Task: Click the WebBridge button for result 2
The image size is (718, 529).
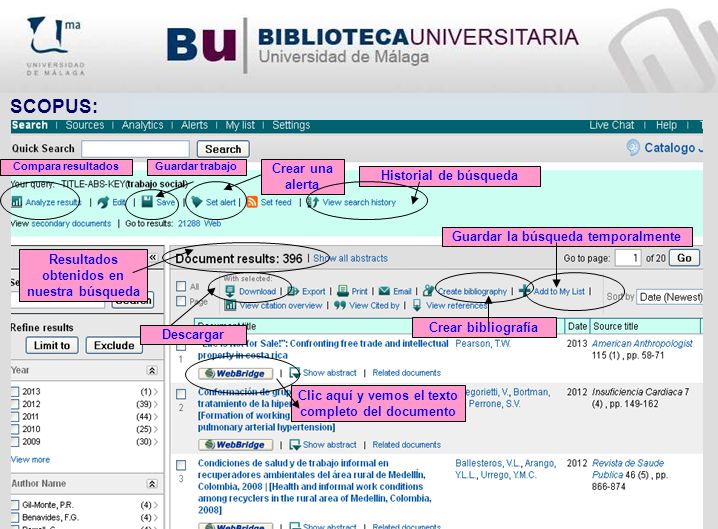Action: (235, 445)
